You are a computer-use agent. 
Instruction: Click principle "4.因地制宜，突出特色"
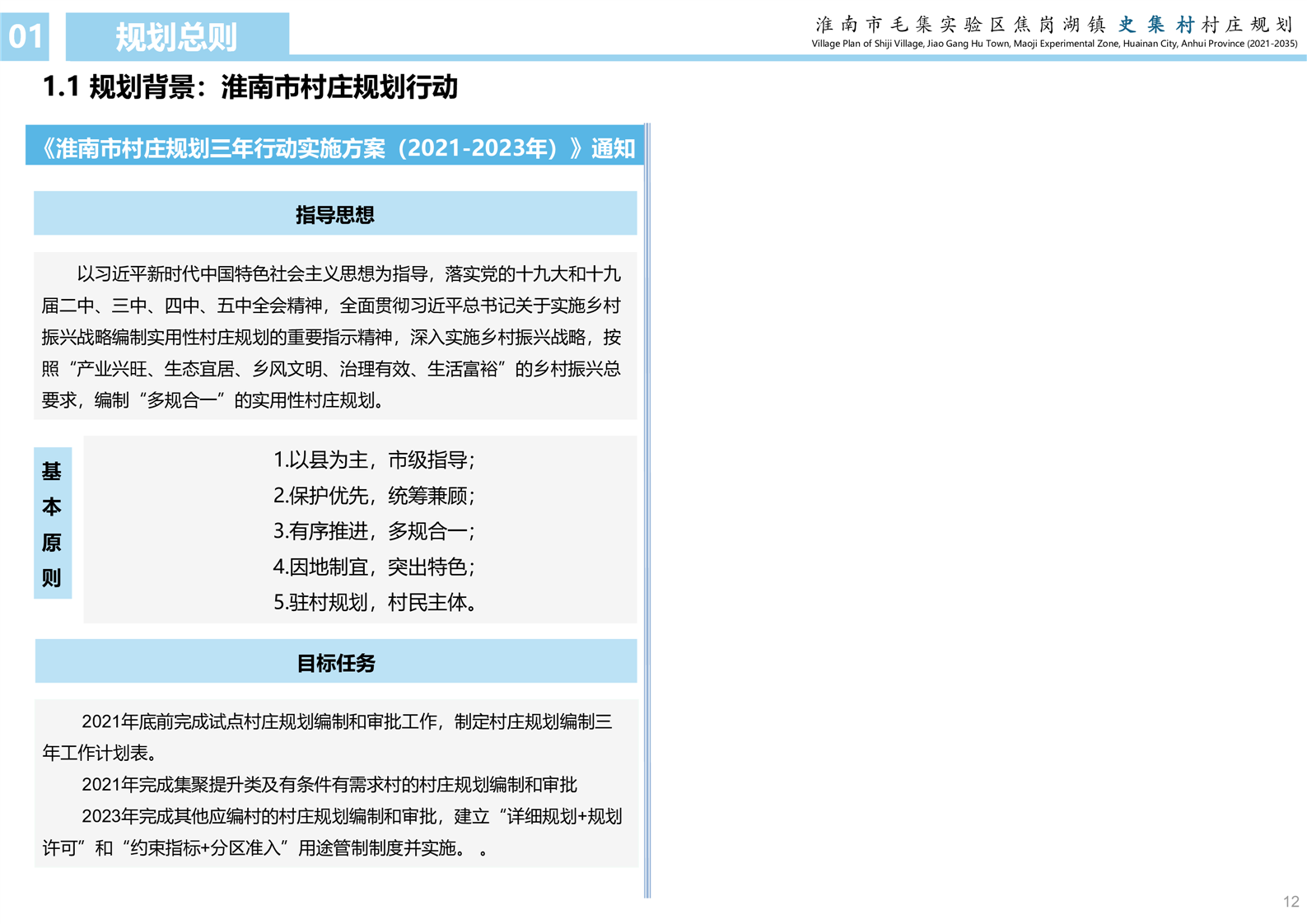click(373, 567)
